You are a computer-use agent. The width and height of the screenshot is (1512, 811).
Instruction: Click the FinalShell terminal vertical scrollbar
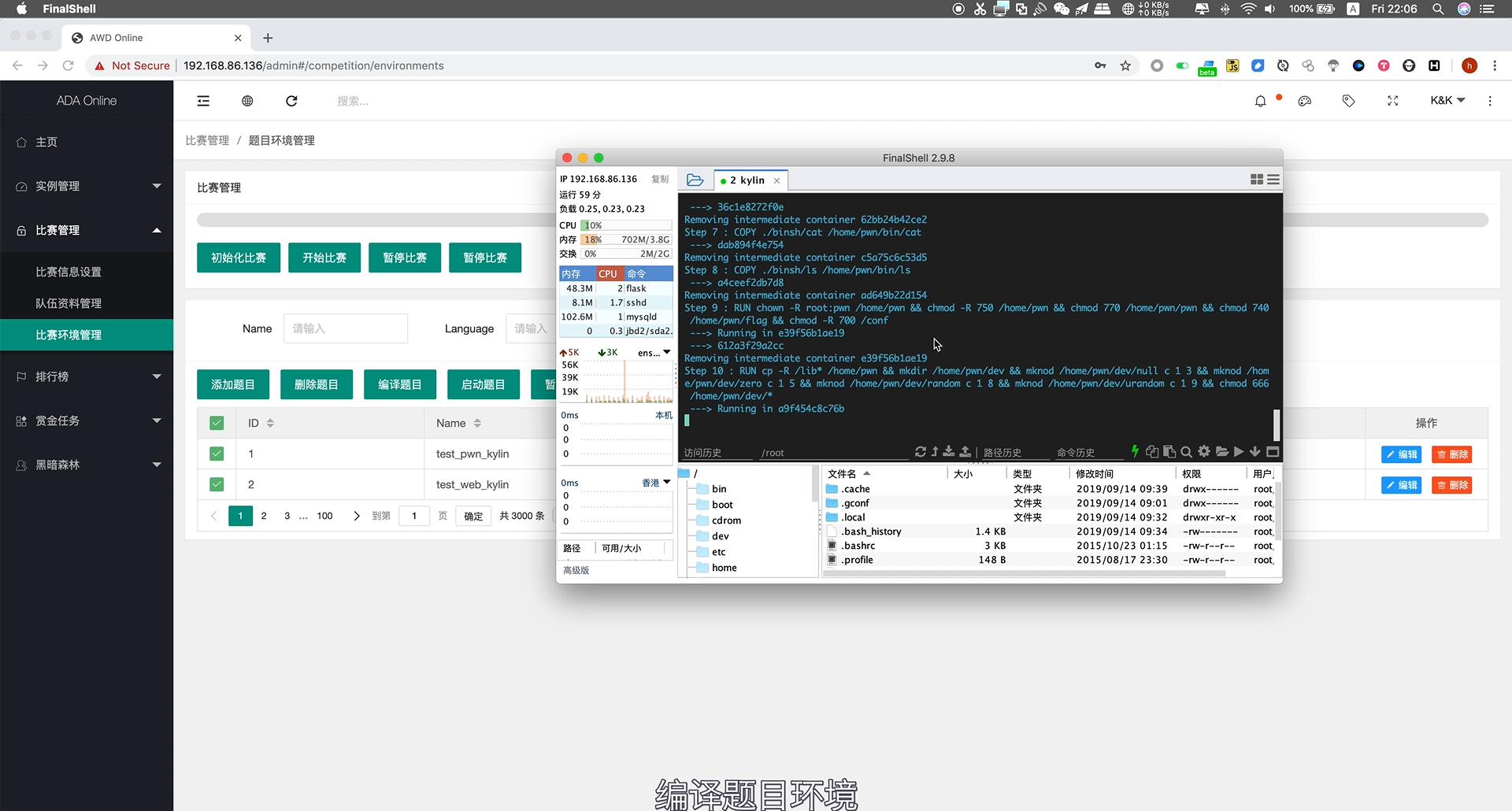1277,425
